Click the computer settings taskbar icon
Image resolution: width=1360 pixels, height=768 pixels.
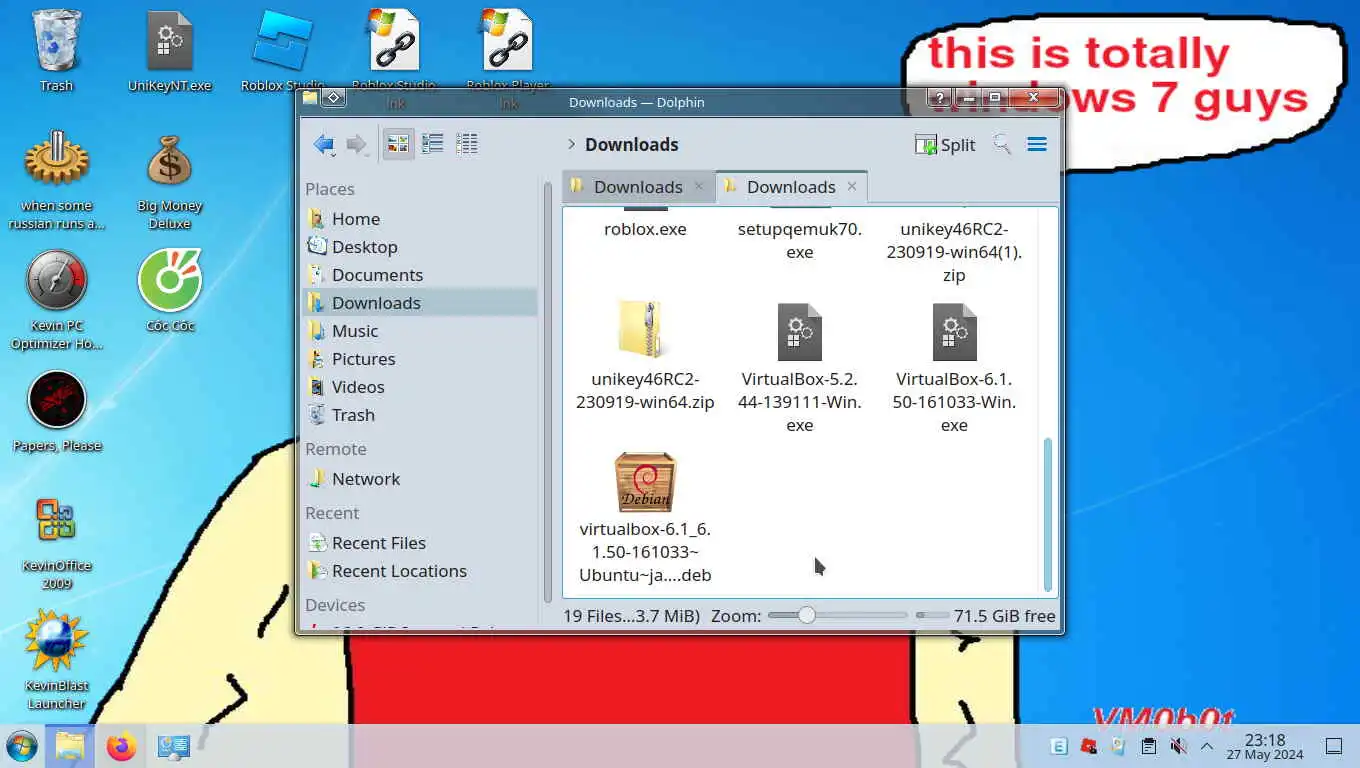174,746
